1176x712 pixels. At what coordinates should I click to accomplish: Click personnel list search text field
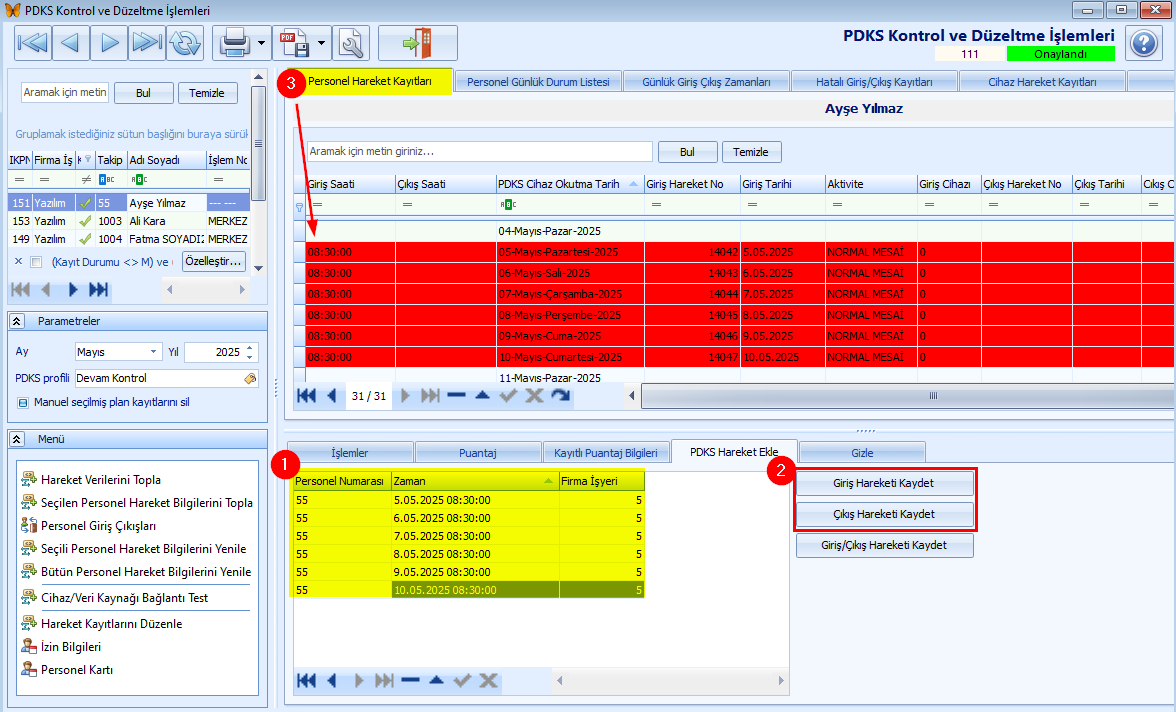(64, 92)
